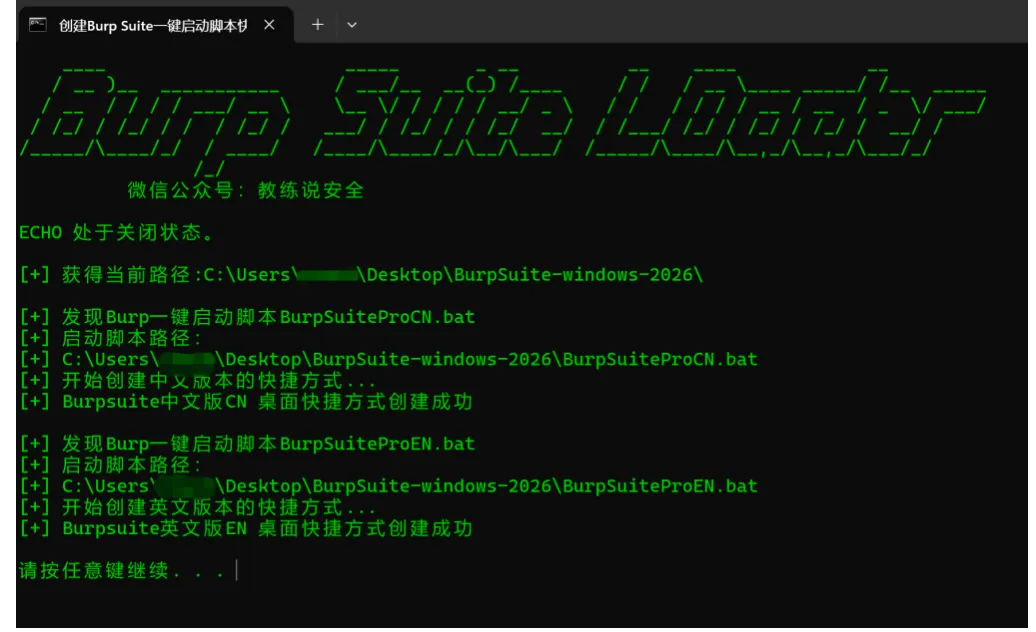
Task: Expand the new tab profile dropdown chevron
Action: pos(352,25)
